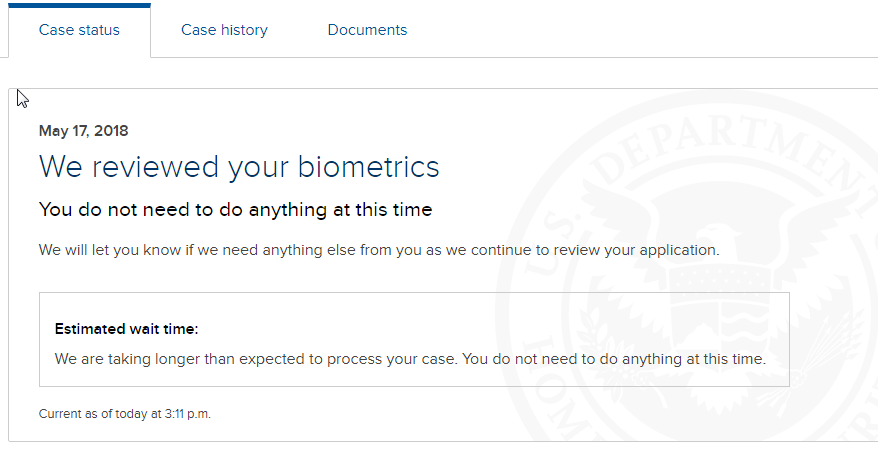Click the 'We will let you know' paragraph
Image resolution: width=878 pixels, height=453 pixels.
pyautogui.click(x=379, y=250)
